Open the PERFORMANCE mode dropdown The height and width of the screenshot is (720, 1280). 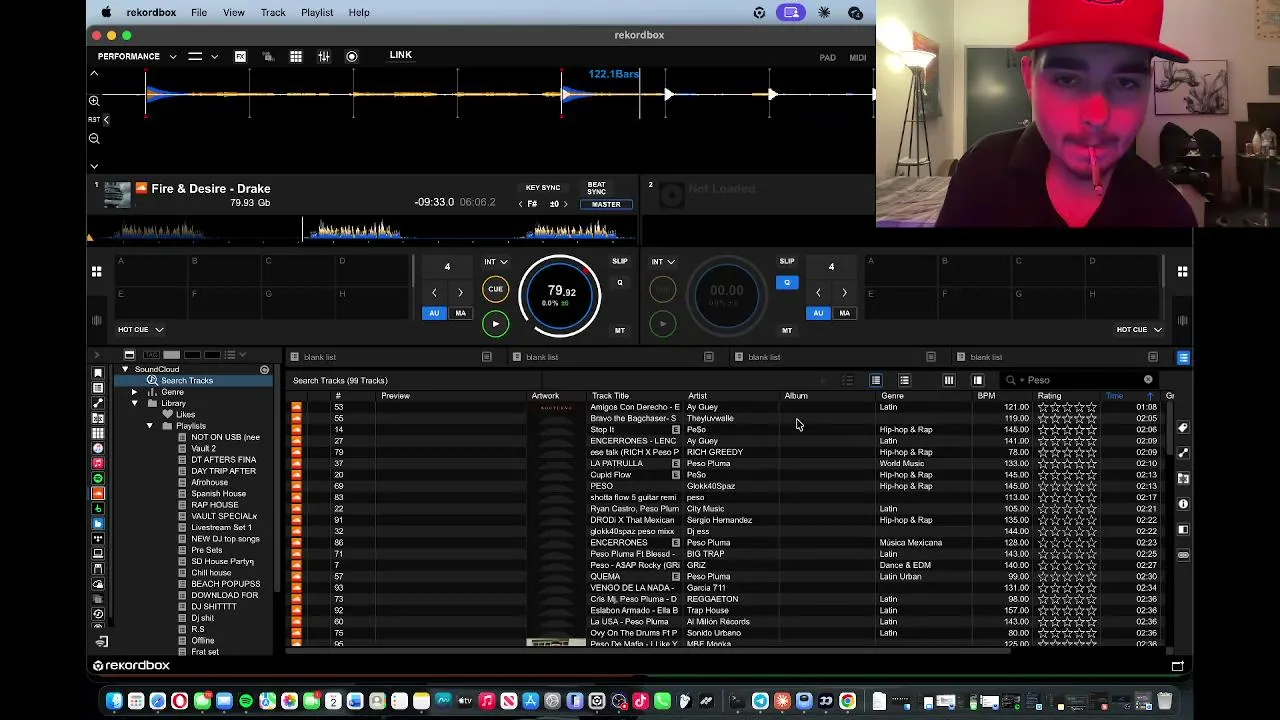pos(137,56)
